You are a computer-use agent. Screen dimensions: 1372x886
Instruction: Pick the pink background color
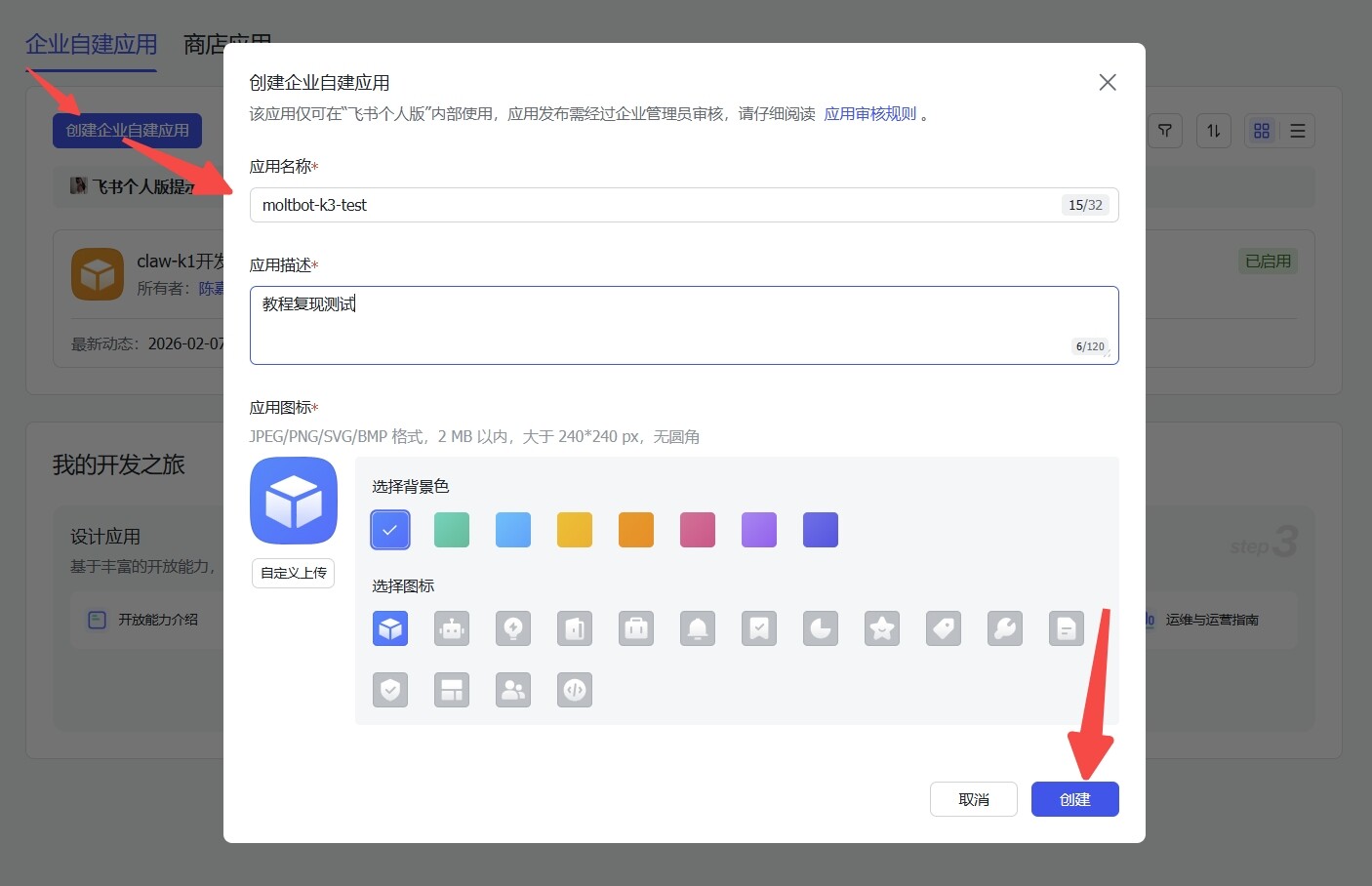point(698,530)
